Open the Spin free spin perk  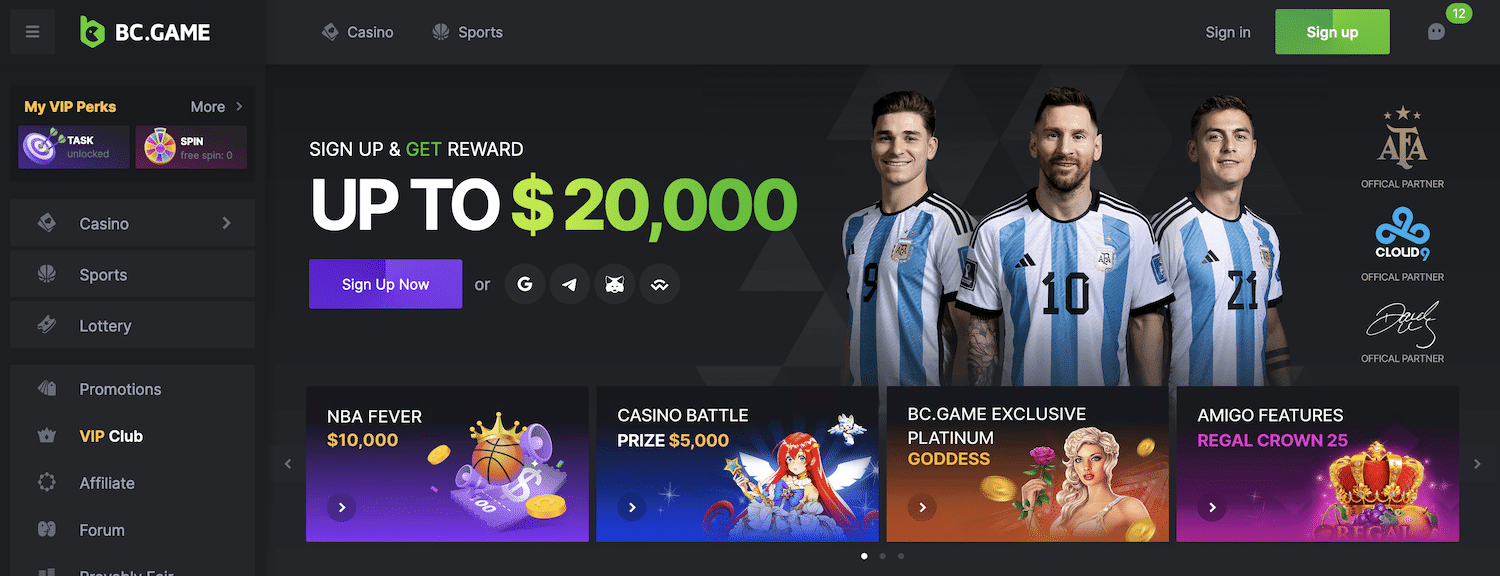(191, 147)
